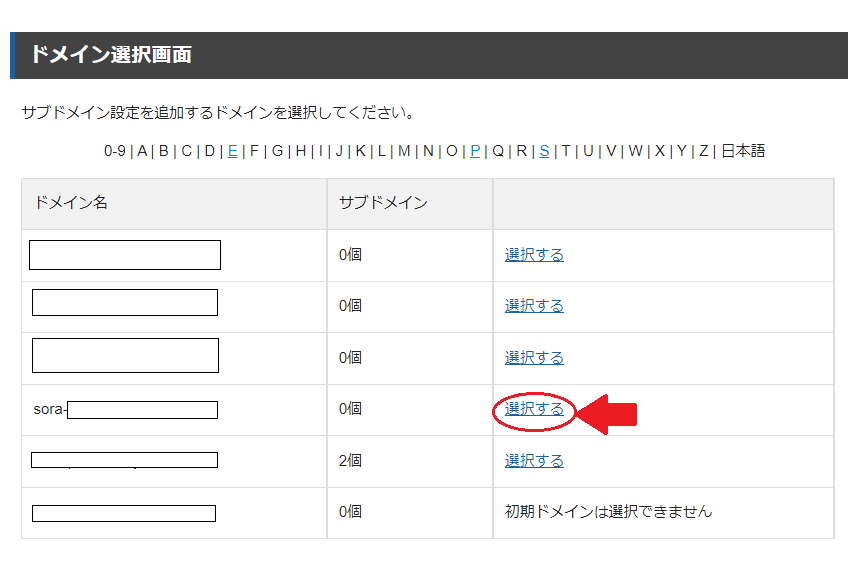Click the letter F in the index
The image size is (852, 568).
(x=254, y=151)
